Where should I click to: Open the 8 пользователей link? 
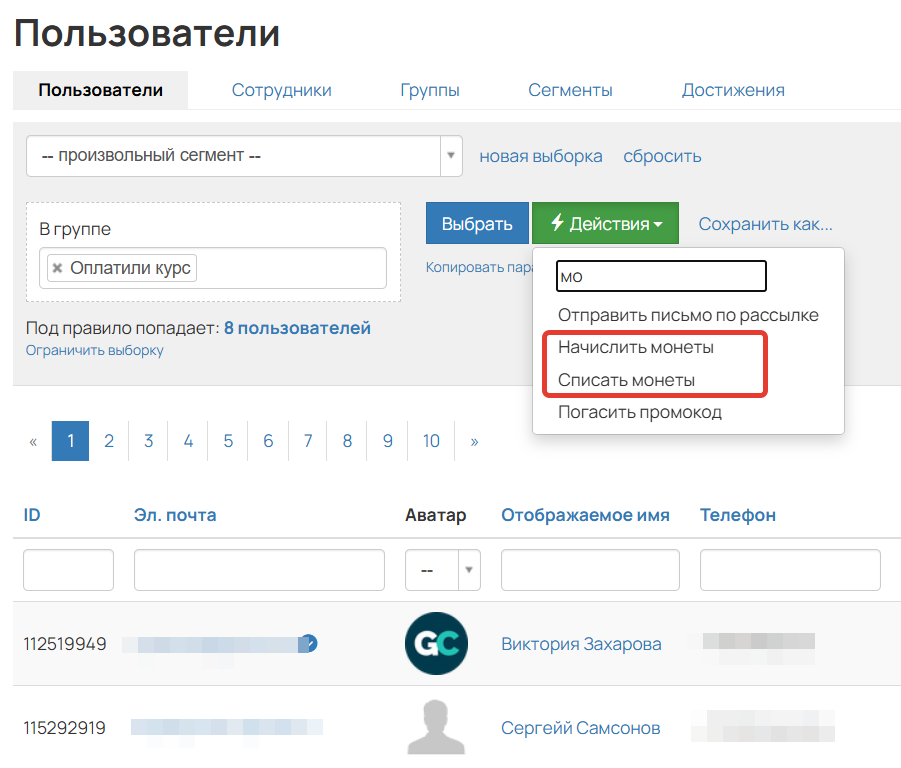[297, 328]
